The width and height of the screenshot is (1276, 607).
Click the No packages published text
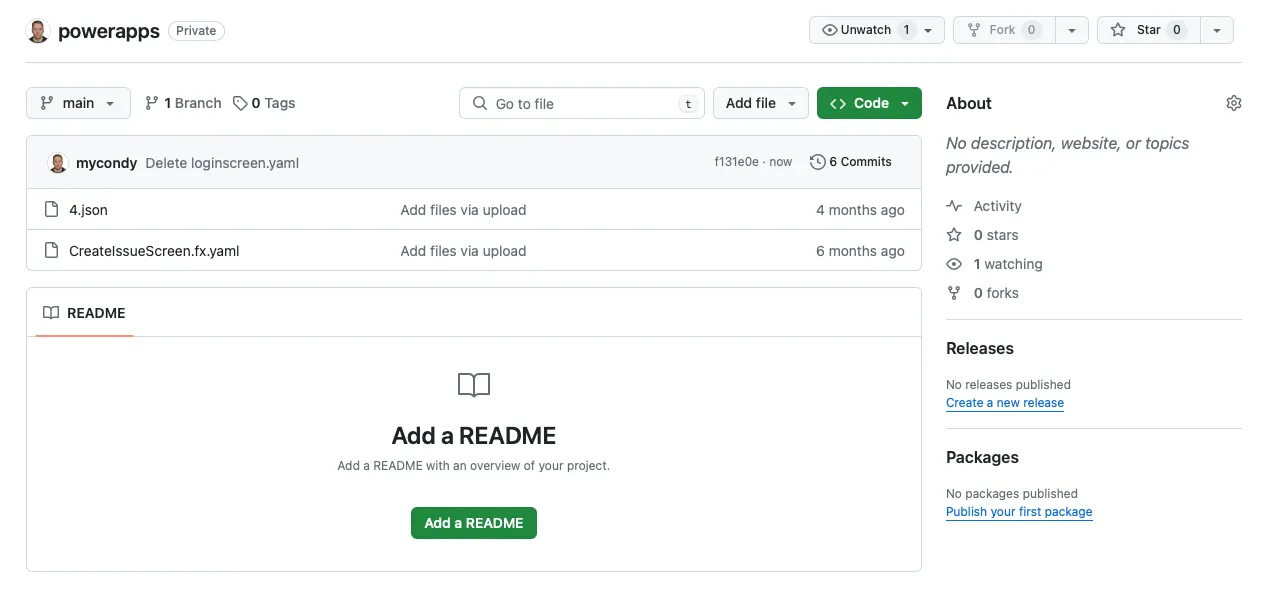tap(1012, 494)
